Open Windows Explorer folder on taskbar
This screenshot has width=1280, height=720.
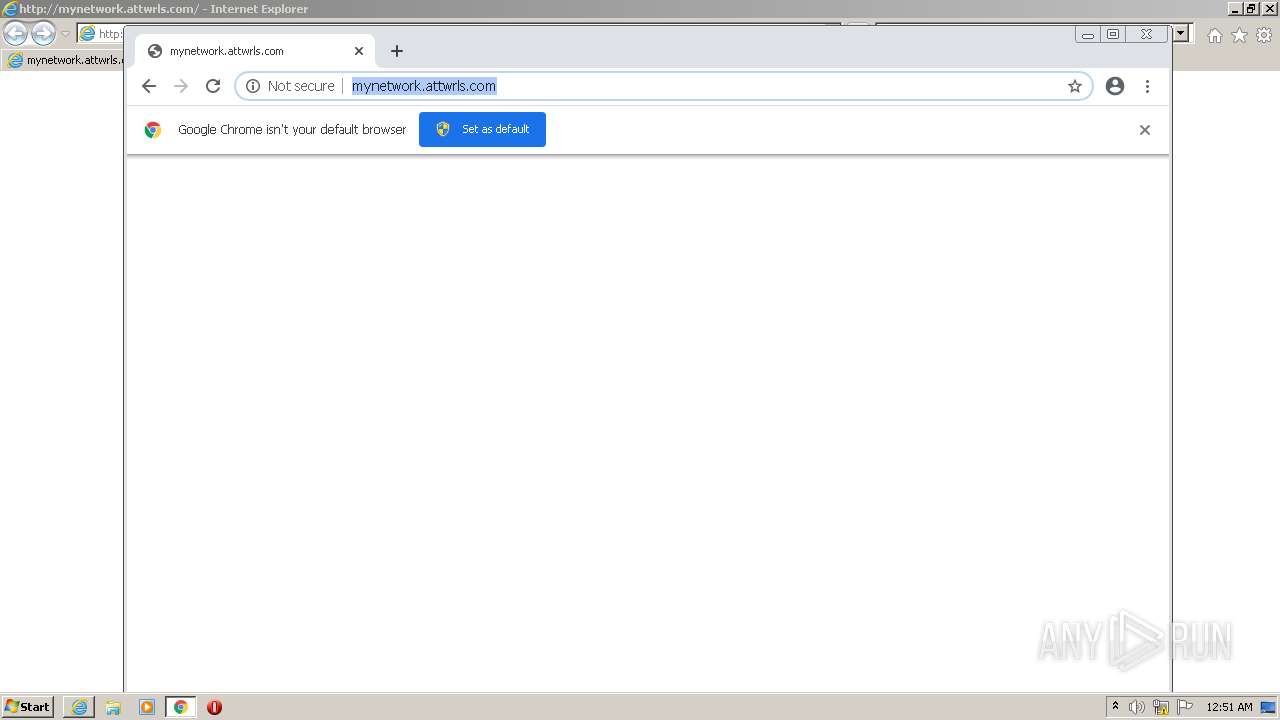point(113,707)
